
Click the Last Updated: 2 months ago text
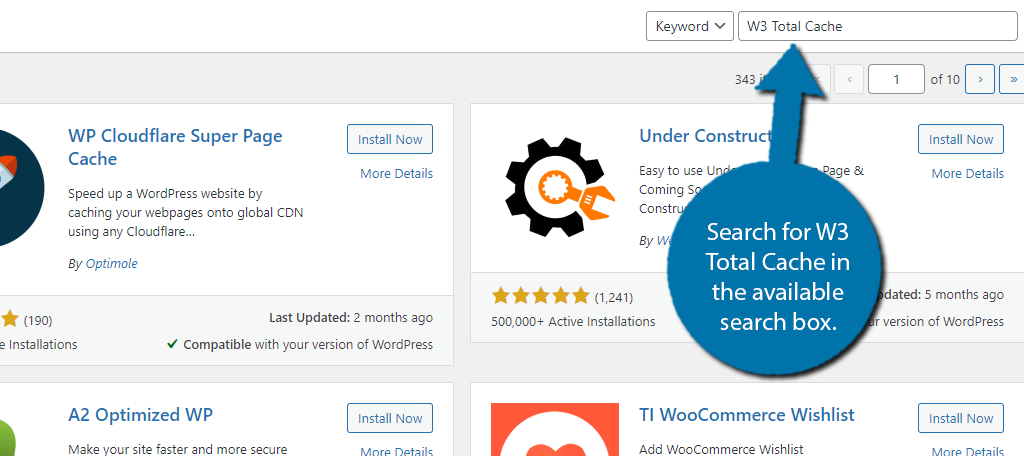click(x=351, y=318)
